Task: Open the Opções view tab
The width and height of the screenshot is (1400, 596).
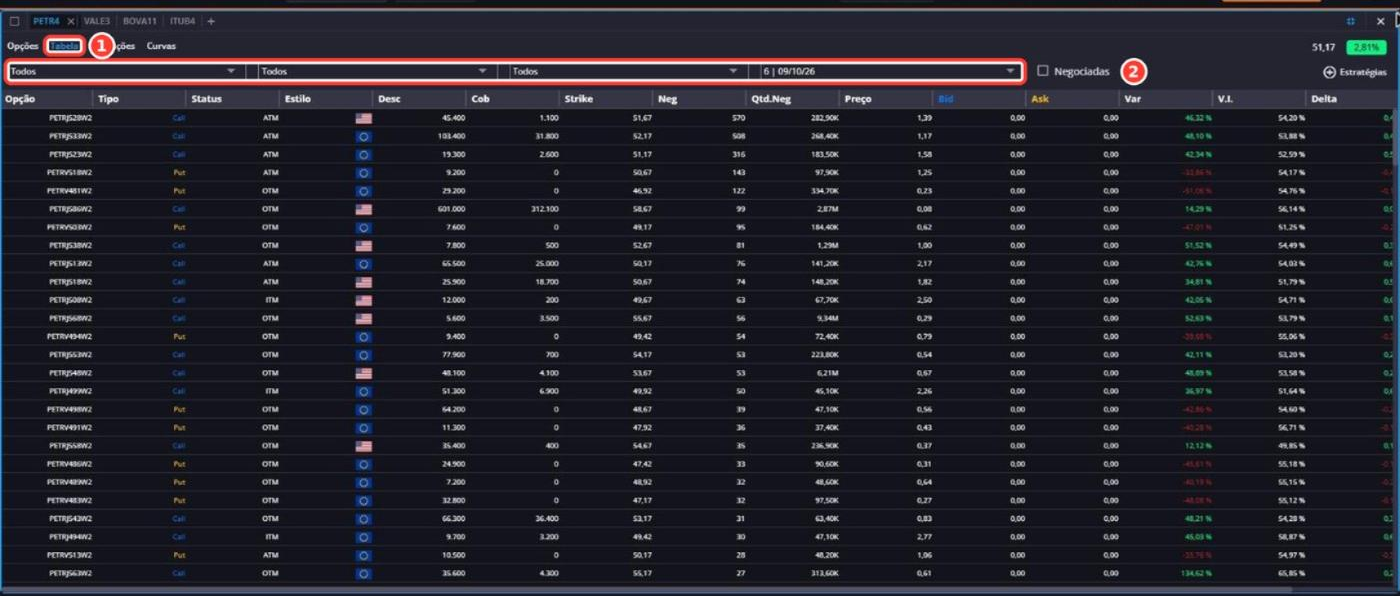Action: [x=22, y=46]
